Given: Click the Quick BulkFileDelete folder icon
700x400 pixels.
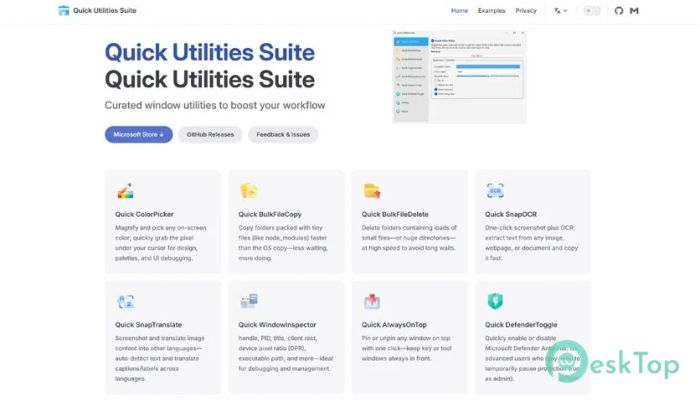Looking at the screenshot, I should 372,191.
